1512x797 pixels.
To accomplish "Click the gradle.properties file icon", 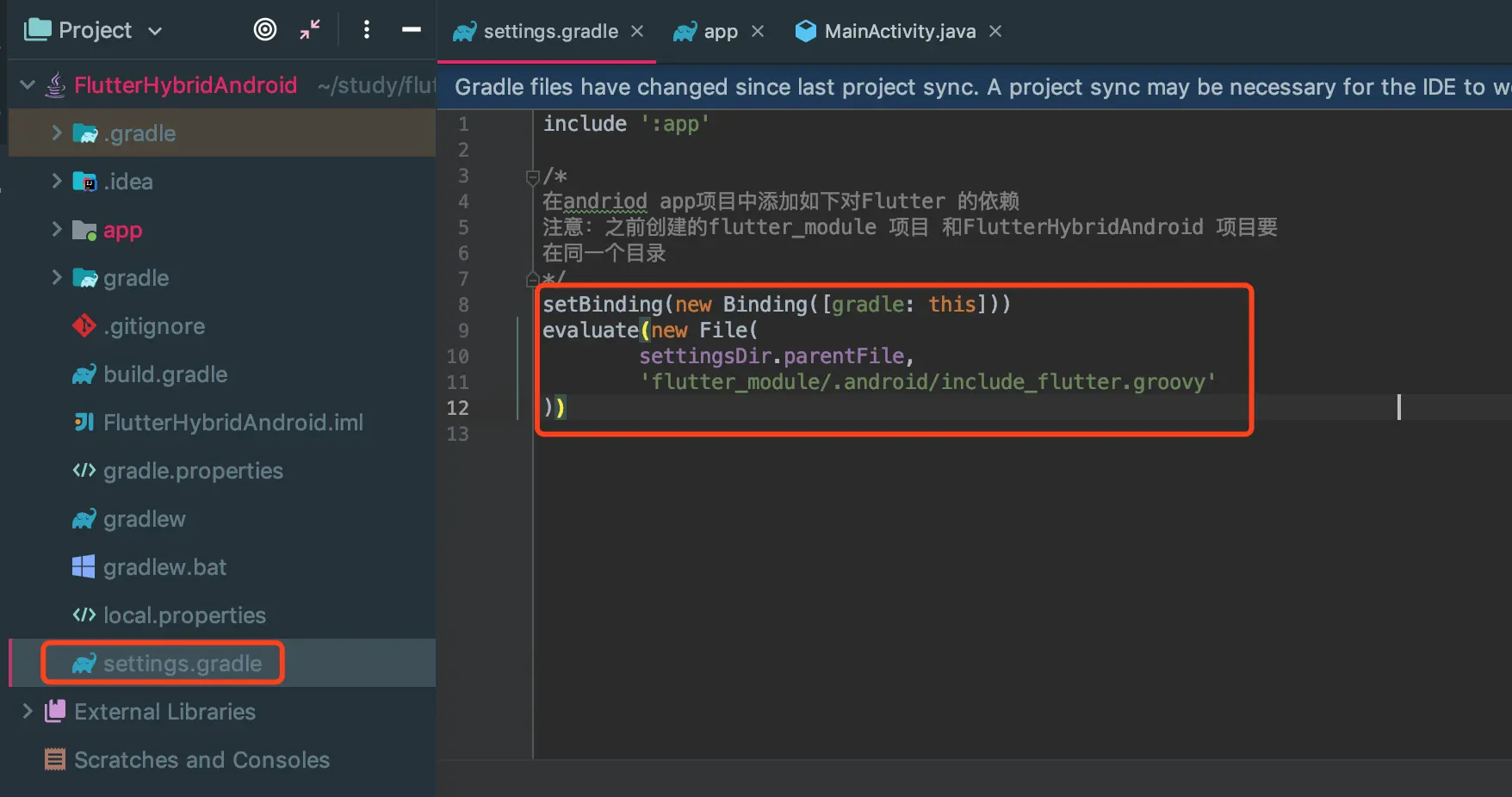I will pyautogui.click(x=84, y=471).
